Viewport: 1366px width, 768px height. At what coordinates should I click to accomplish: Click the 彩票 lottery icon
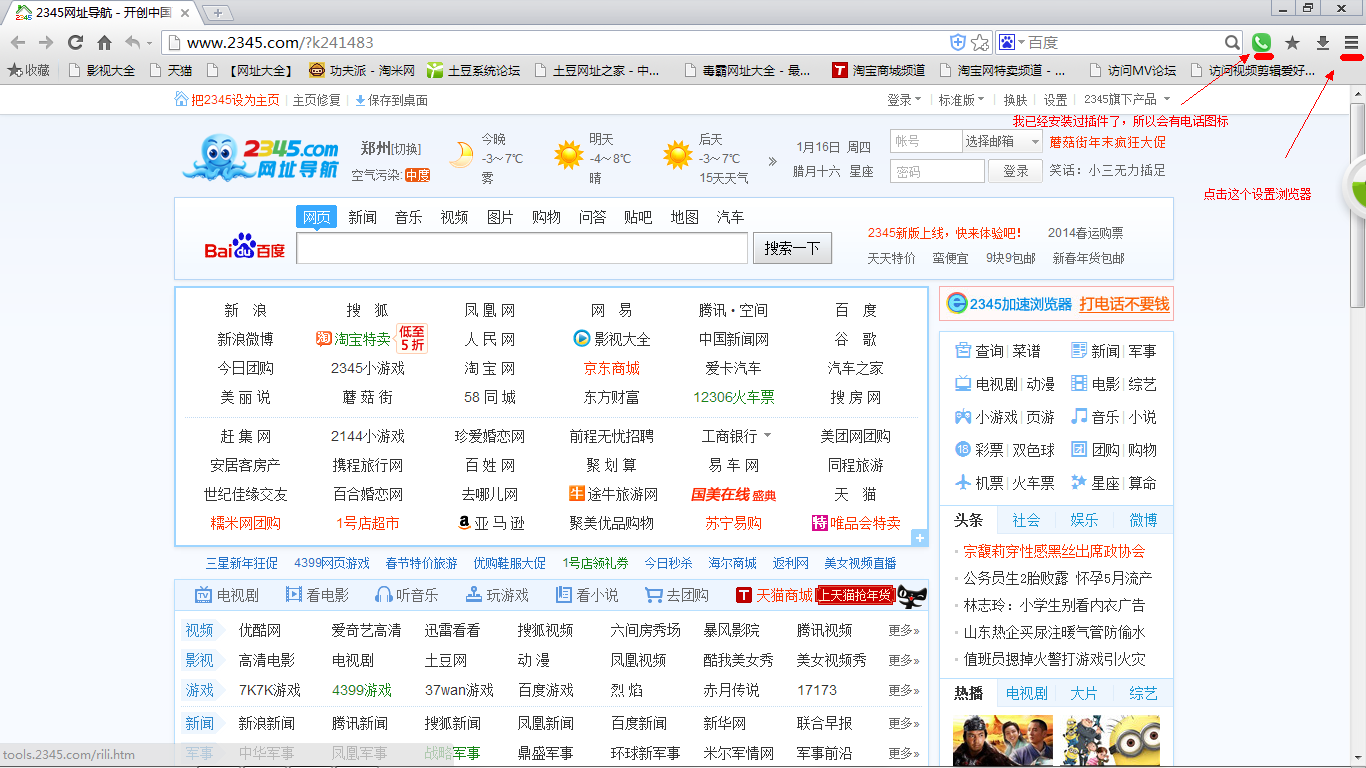click(963, 450)
